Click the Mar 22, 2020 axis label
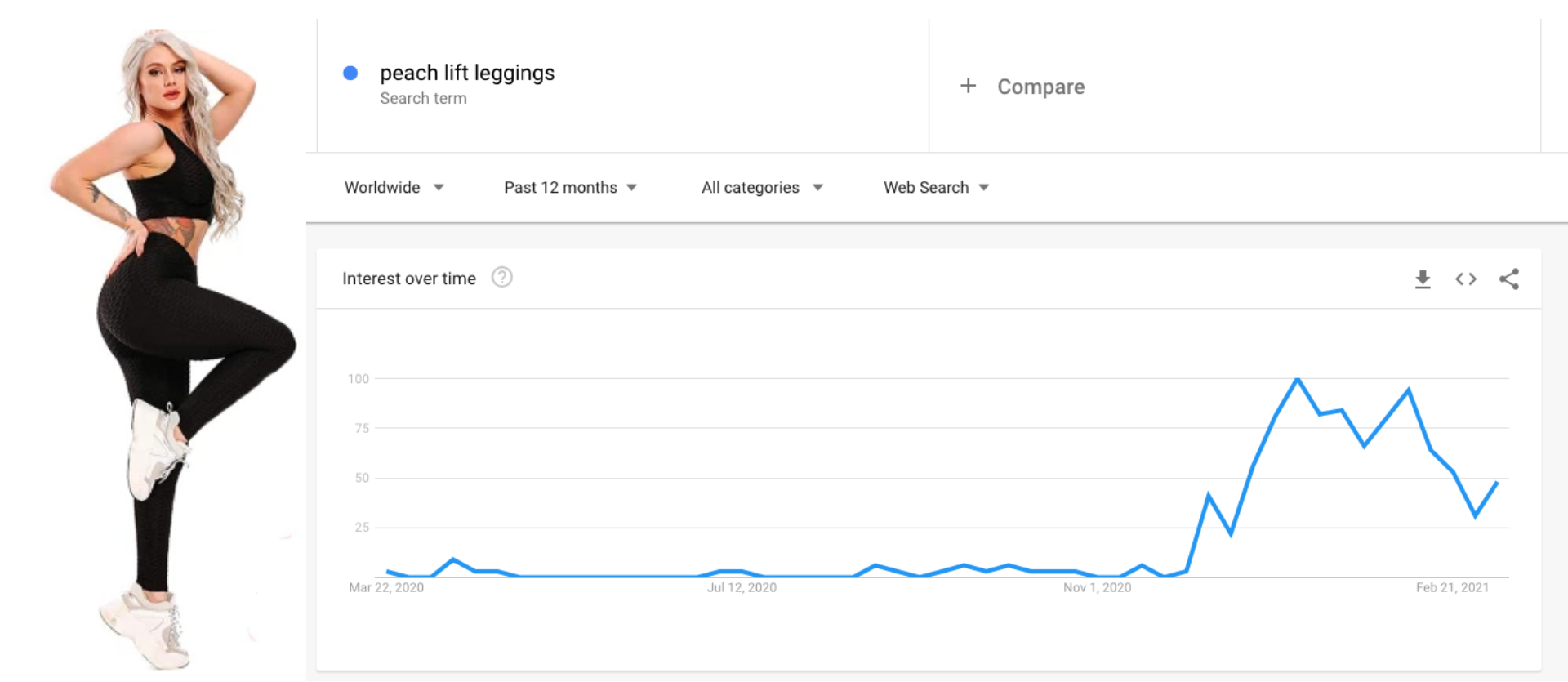The image size is (1568, 682). click(386, 587)
